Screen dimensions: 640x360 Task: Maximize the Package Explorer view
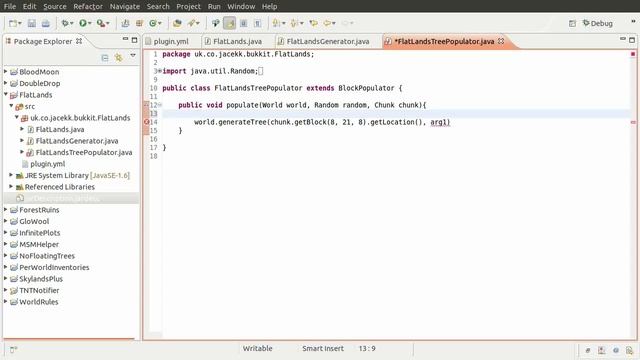(134, 40)
